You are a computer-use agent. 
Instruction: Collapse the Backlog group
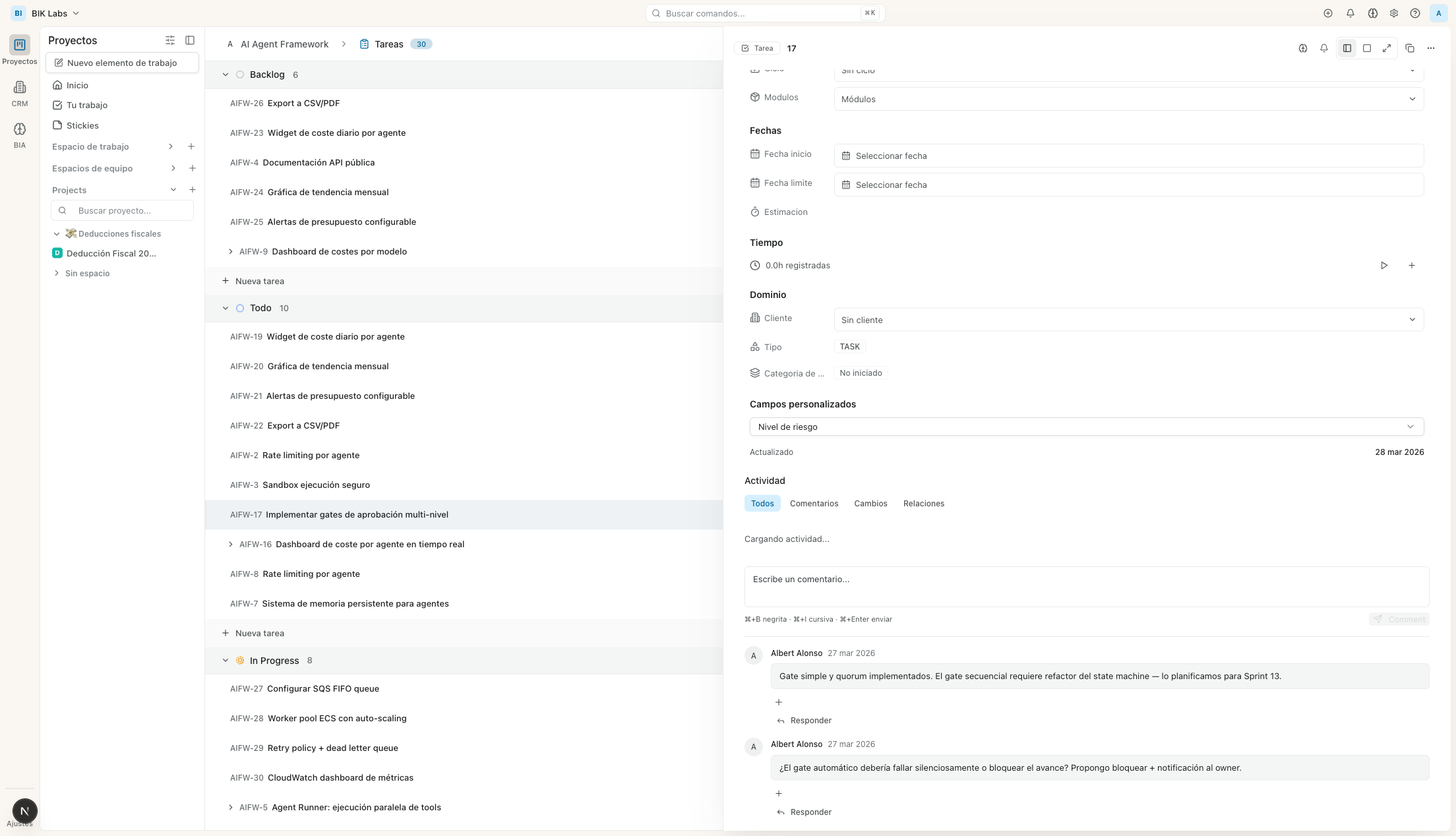click(x=226, y=75)
